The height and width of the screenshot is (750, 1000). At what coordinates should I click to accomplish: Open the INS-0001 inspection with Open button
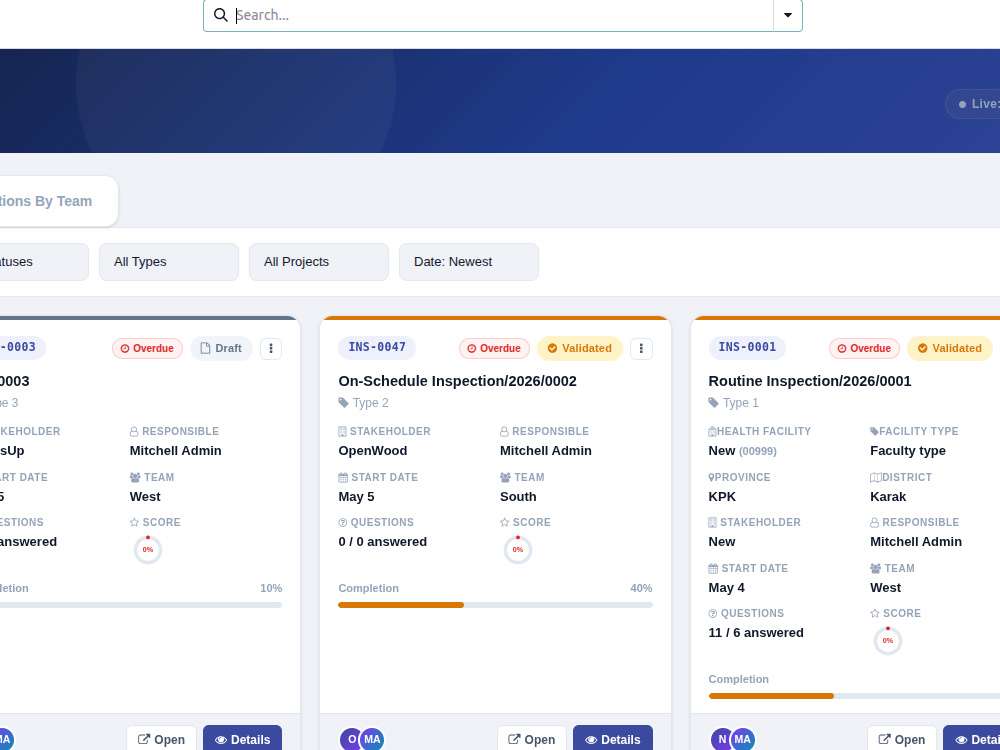click(902, 739)
